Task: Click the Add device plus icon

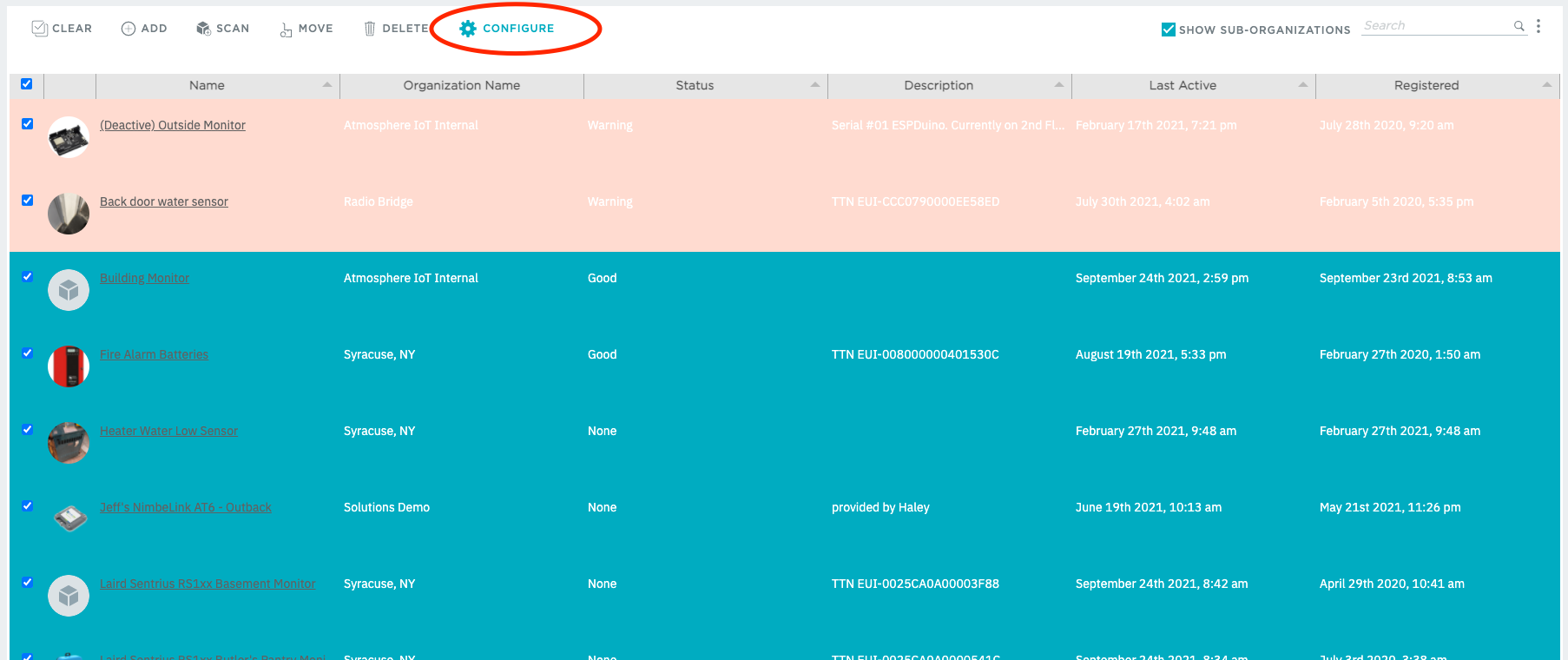Action: click(128, 29)
